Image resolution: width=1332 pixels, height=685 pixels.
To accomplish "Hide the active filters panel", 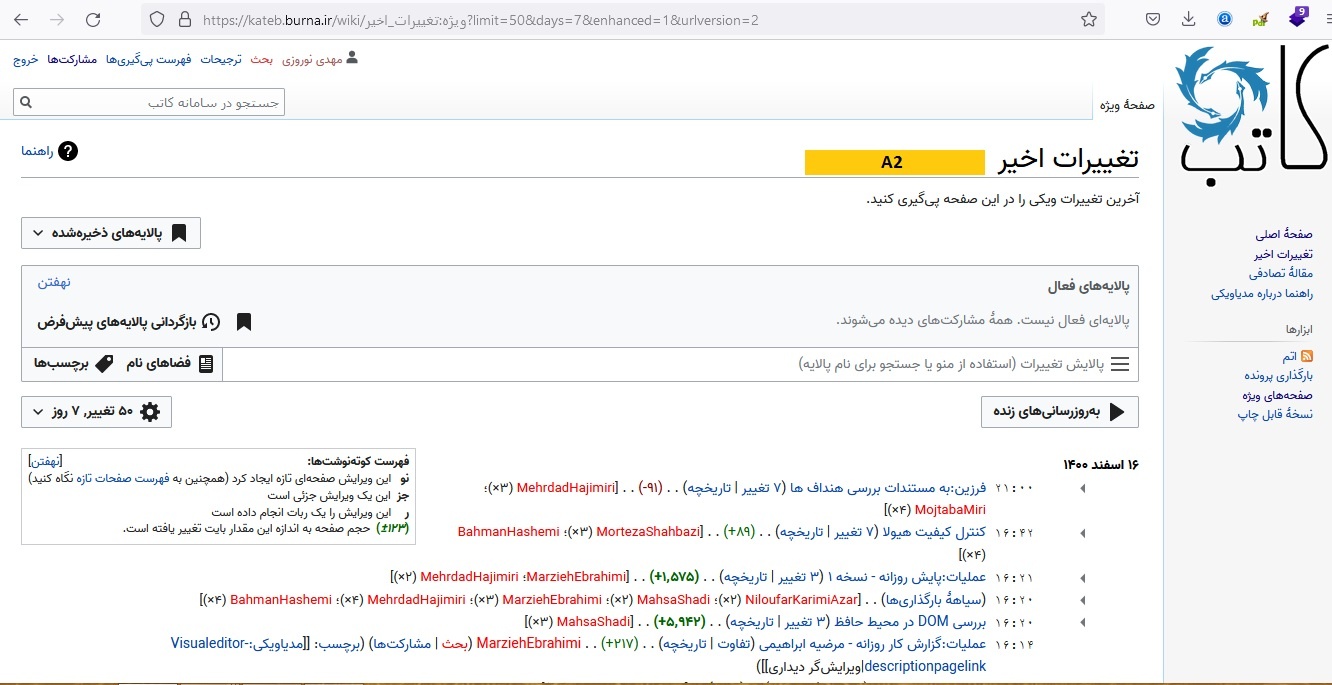I will tap(54, 282).
